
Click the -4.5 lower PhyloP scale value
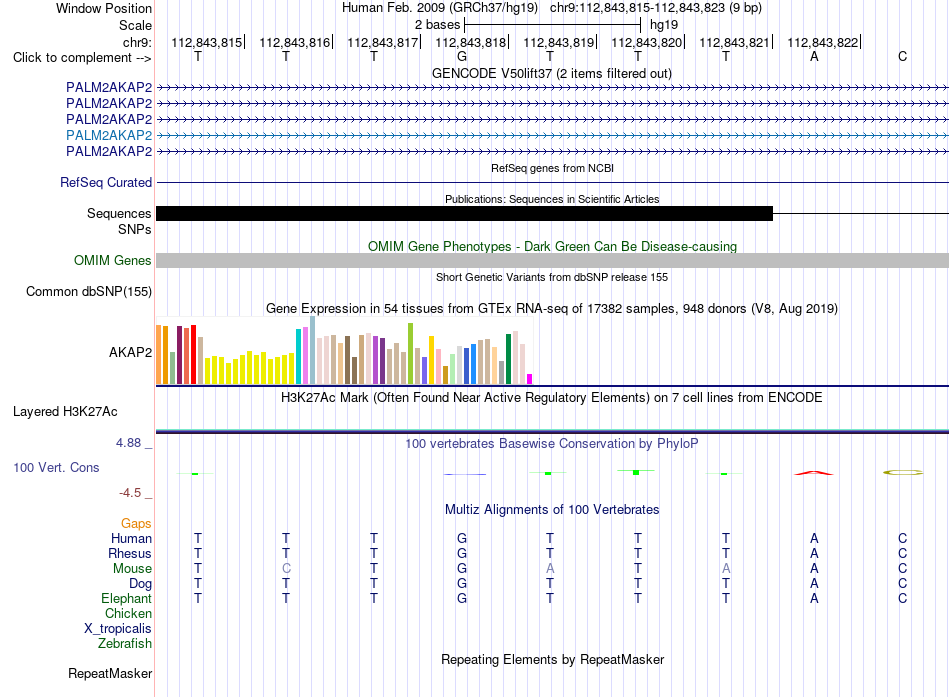pyautogui.click(x=130, y=493)
